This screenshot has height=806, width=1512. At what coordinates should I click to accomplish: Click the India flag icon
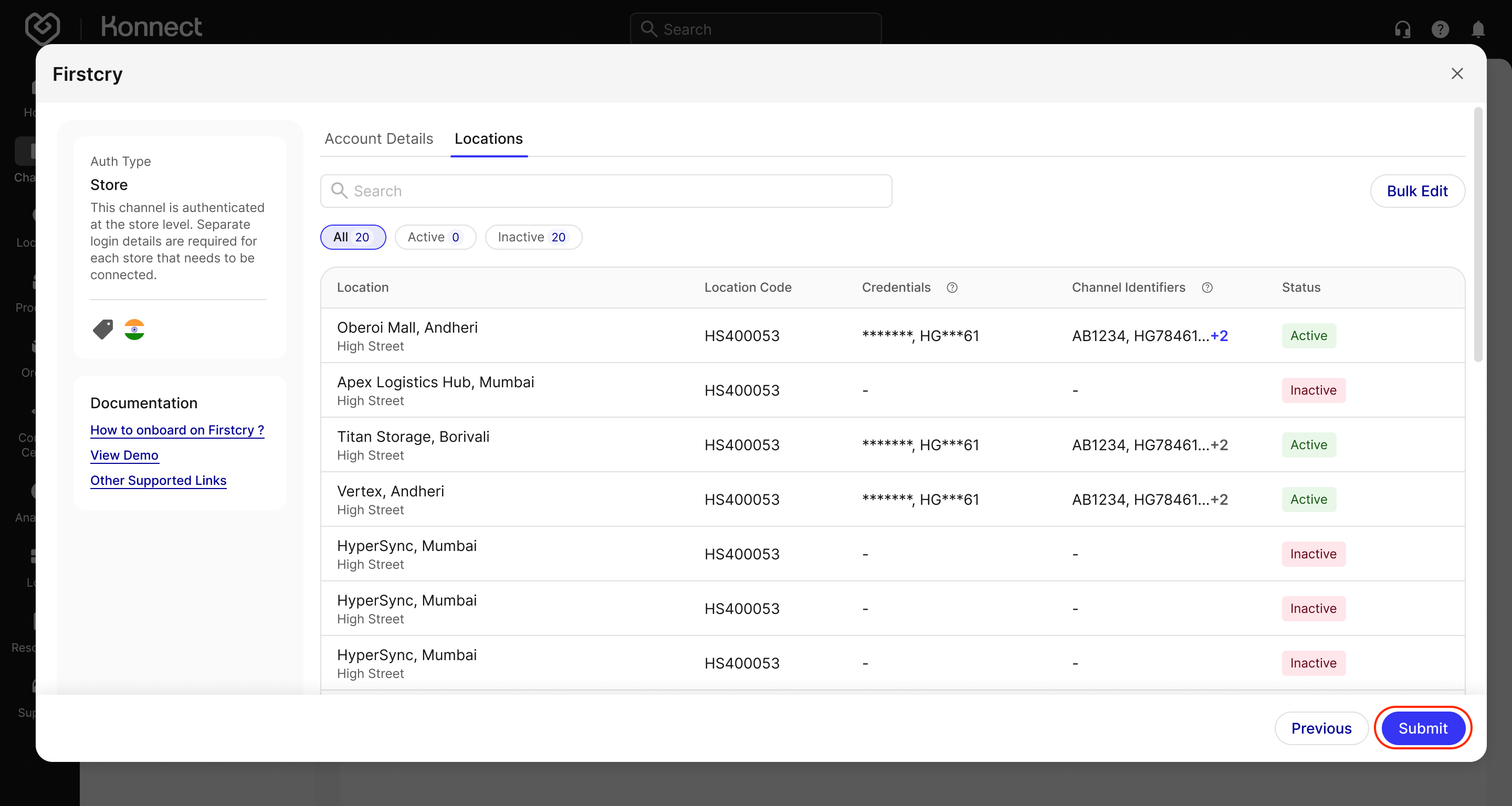(134, 329)
